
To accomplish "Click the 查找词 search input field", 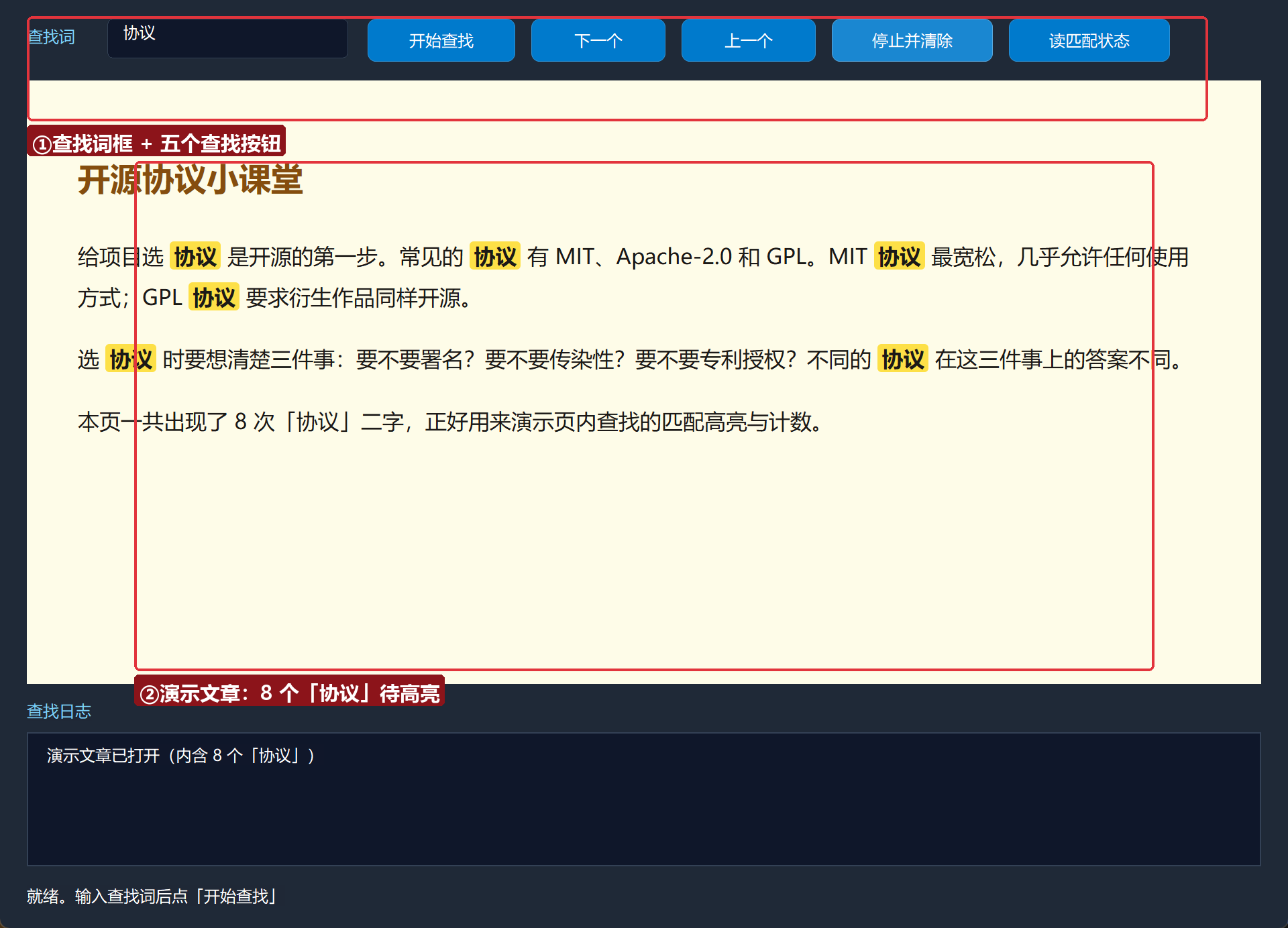I will coord(227,38).
